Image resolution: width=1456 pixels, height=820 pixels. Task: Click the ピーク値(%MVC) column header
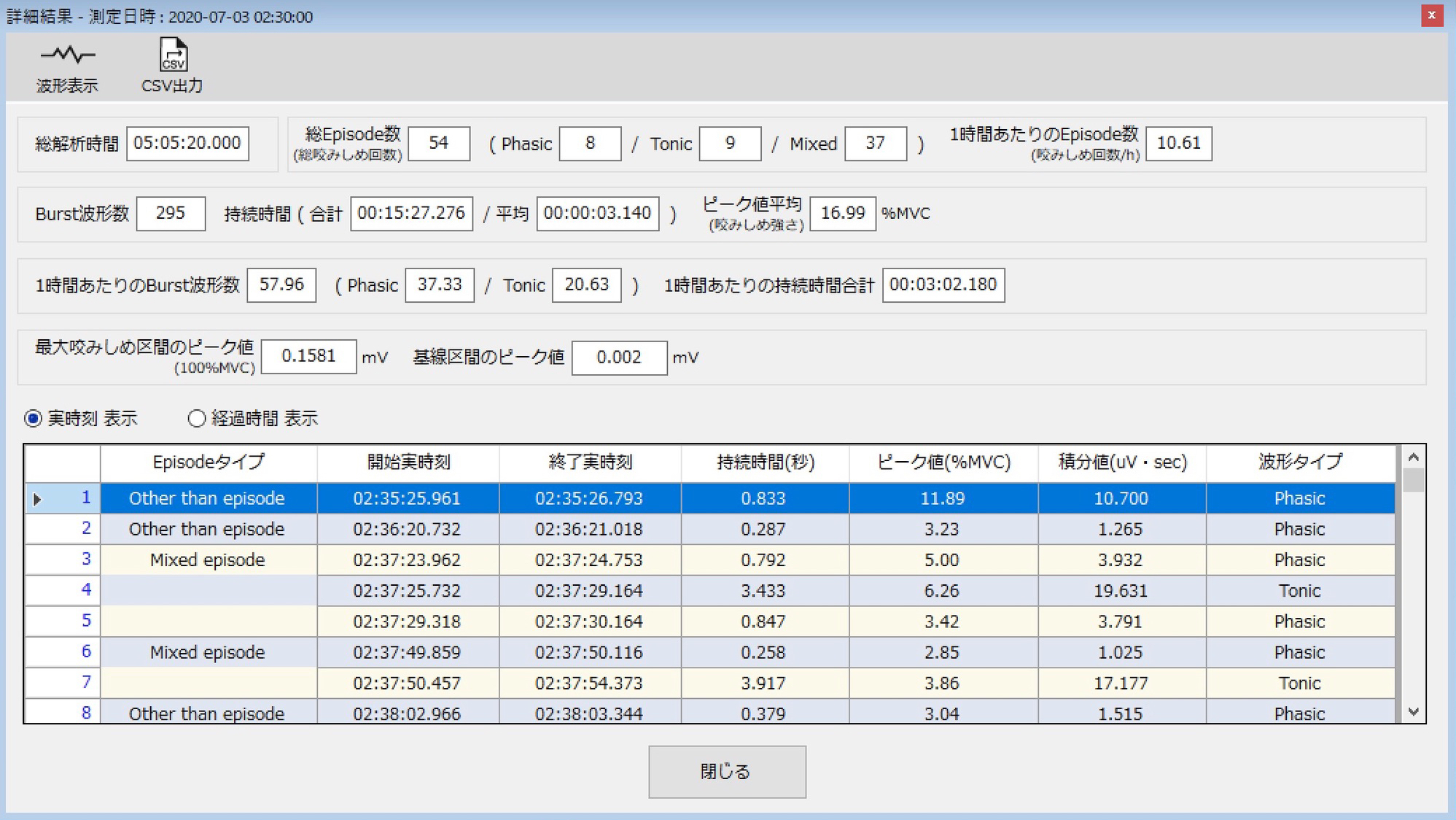943,463
